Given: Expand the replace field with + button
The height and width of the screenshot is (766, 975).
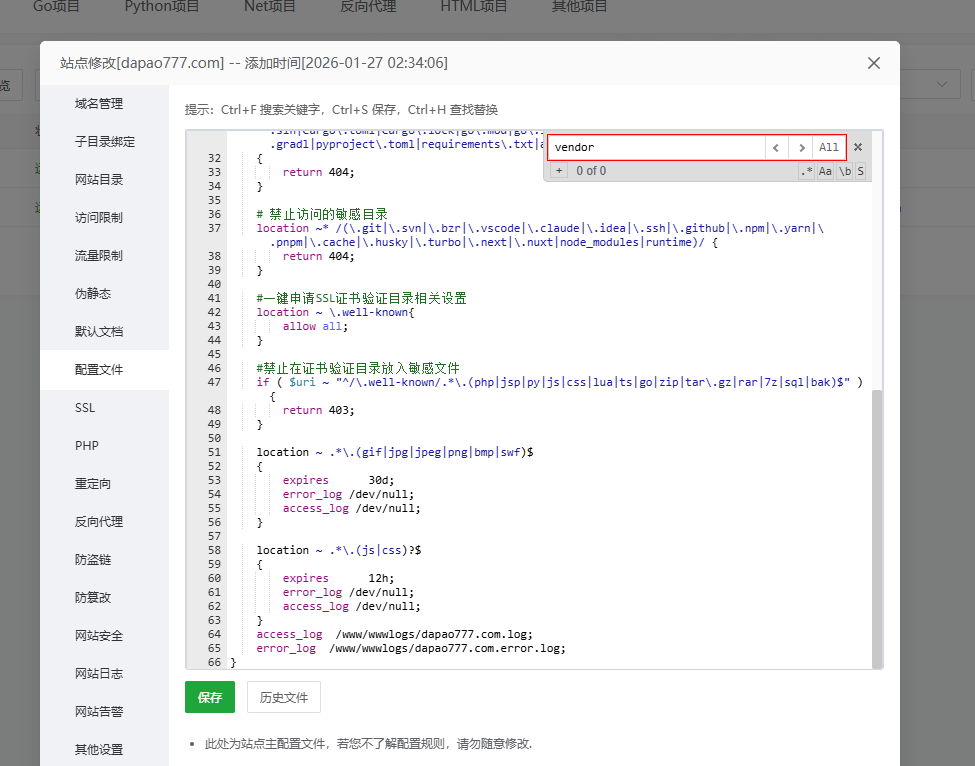Looking at the screenshot, I should [x=558, y=170].
